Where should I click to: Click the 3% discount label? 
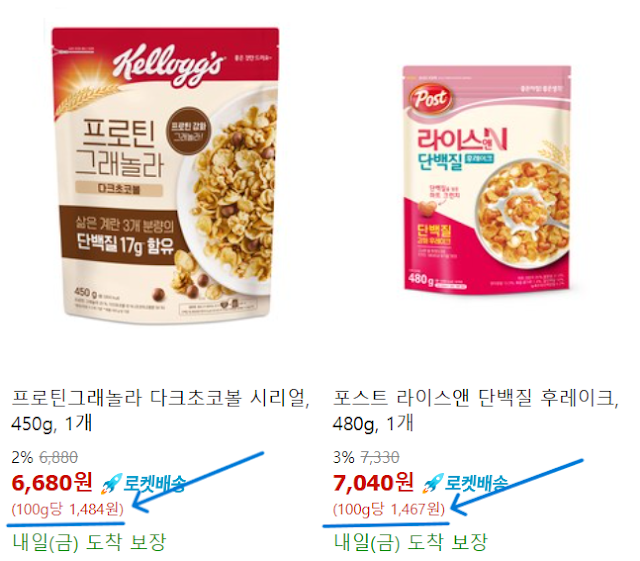343,457
